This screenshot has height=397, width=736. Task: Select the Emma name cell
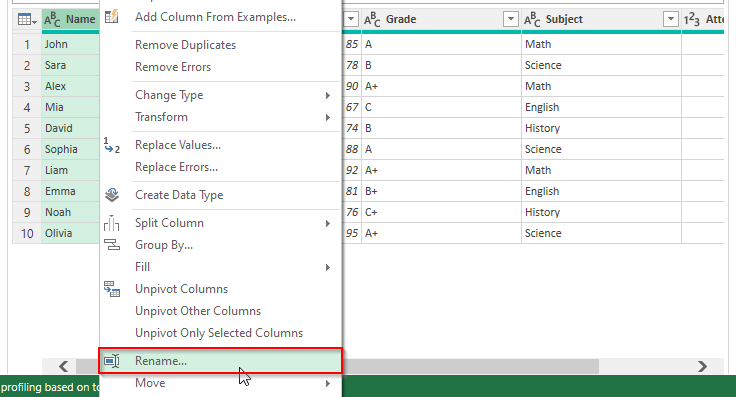(70, 191)
